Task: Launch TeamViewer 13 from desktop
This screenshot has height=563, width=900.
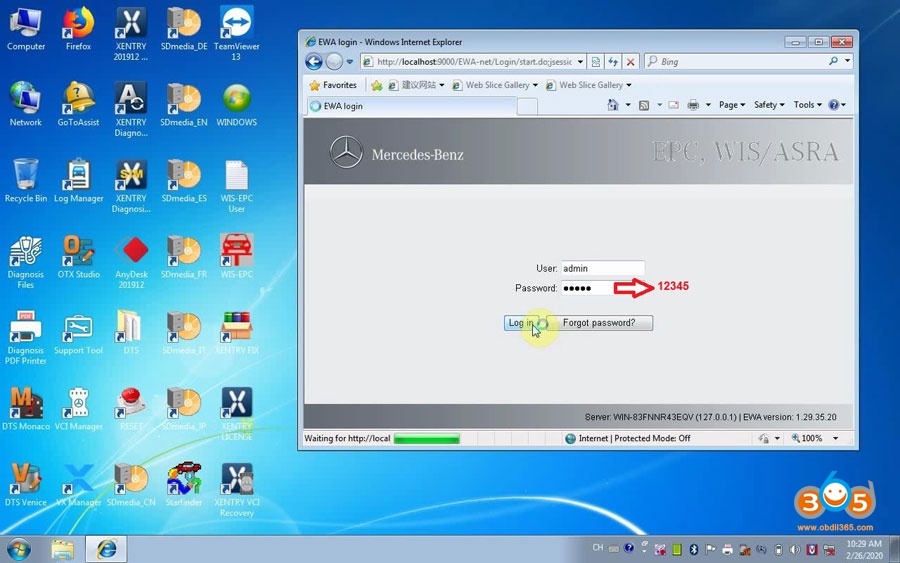Action: pyautogui.click(x=236, y=33)
